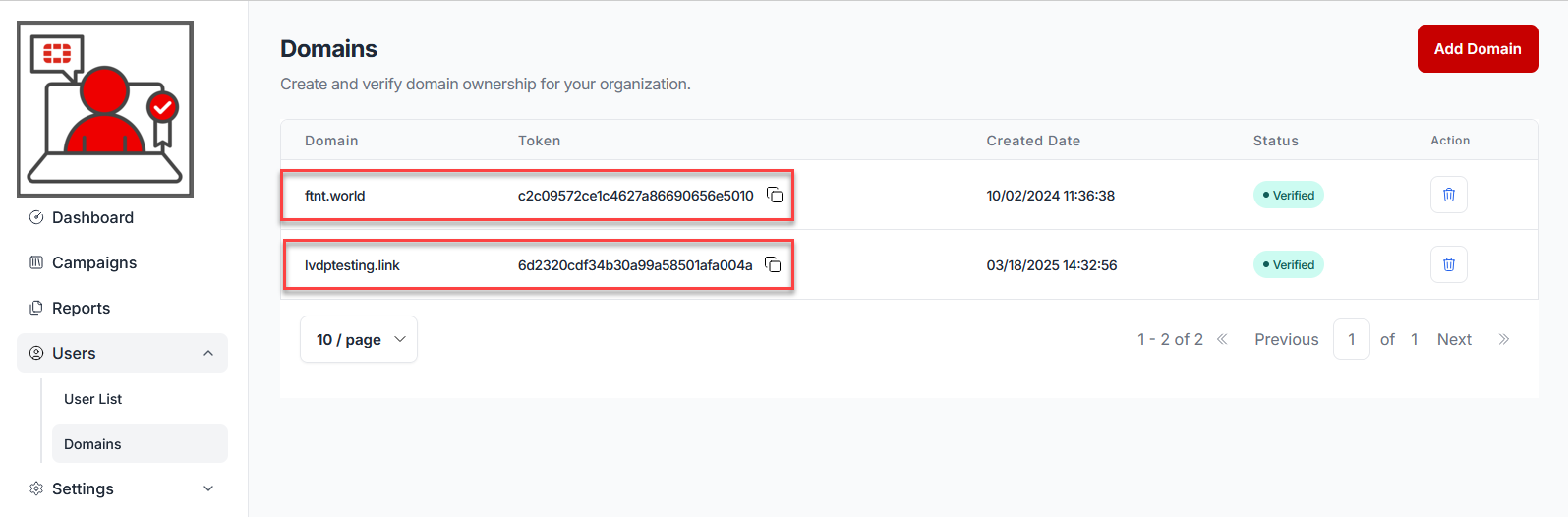This screenshot has height=517, width=1568.
Task: Click the Add Domain button
Action: (x=1478, y=49)
